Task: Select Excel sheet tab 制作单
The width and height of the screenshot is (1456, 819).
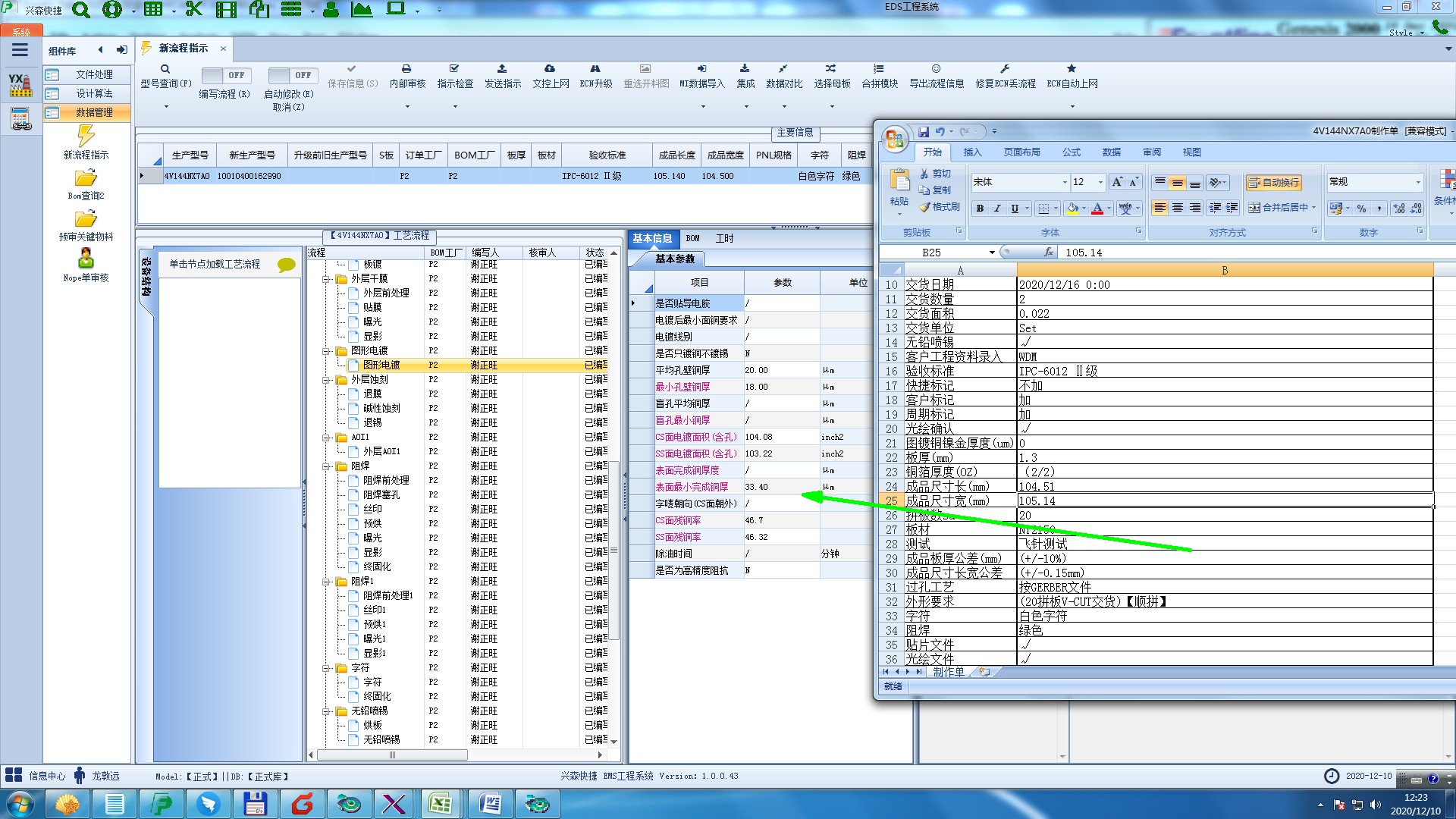Action: click(948, 672)
